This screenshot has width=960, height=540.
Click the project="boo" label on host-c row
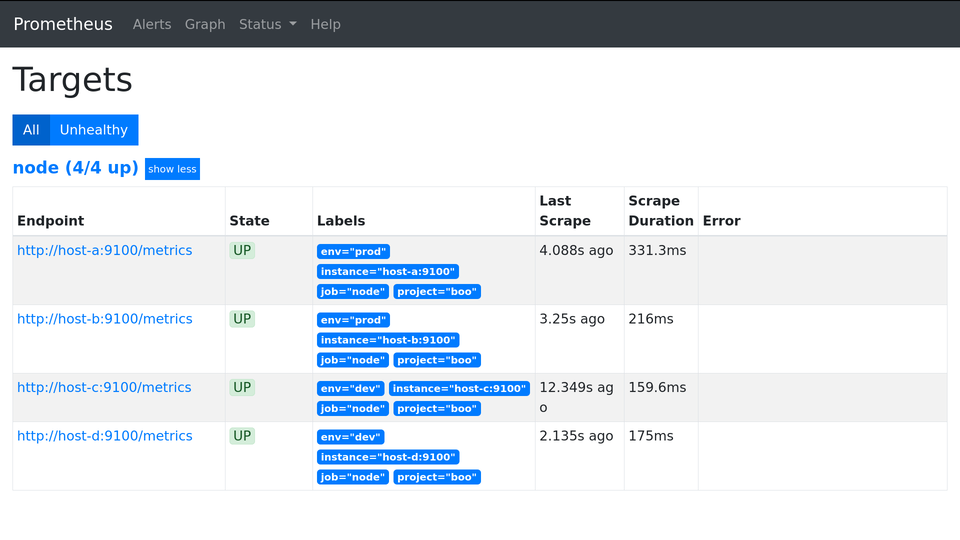437,408
